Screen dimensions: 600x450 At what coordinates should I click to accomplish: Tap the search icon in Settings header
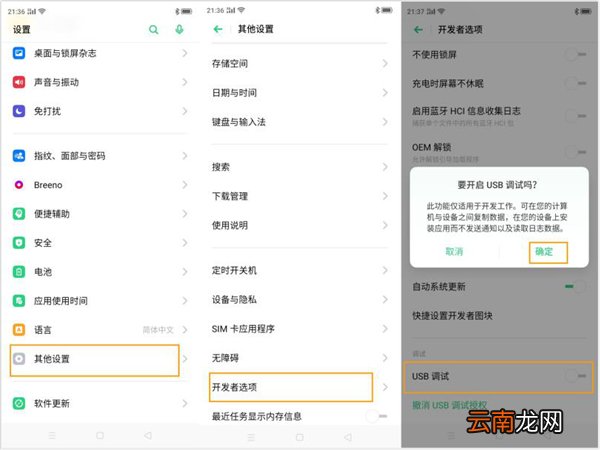tap(153, 29)
